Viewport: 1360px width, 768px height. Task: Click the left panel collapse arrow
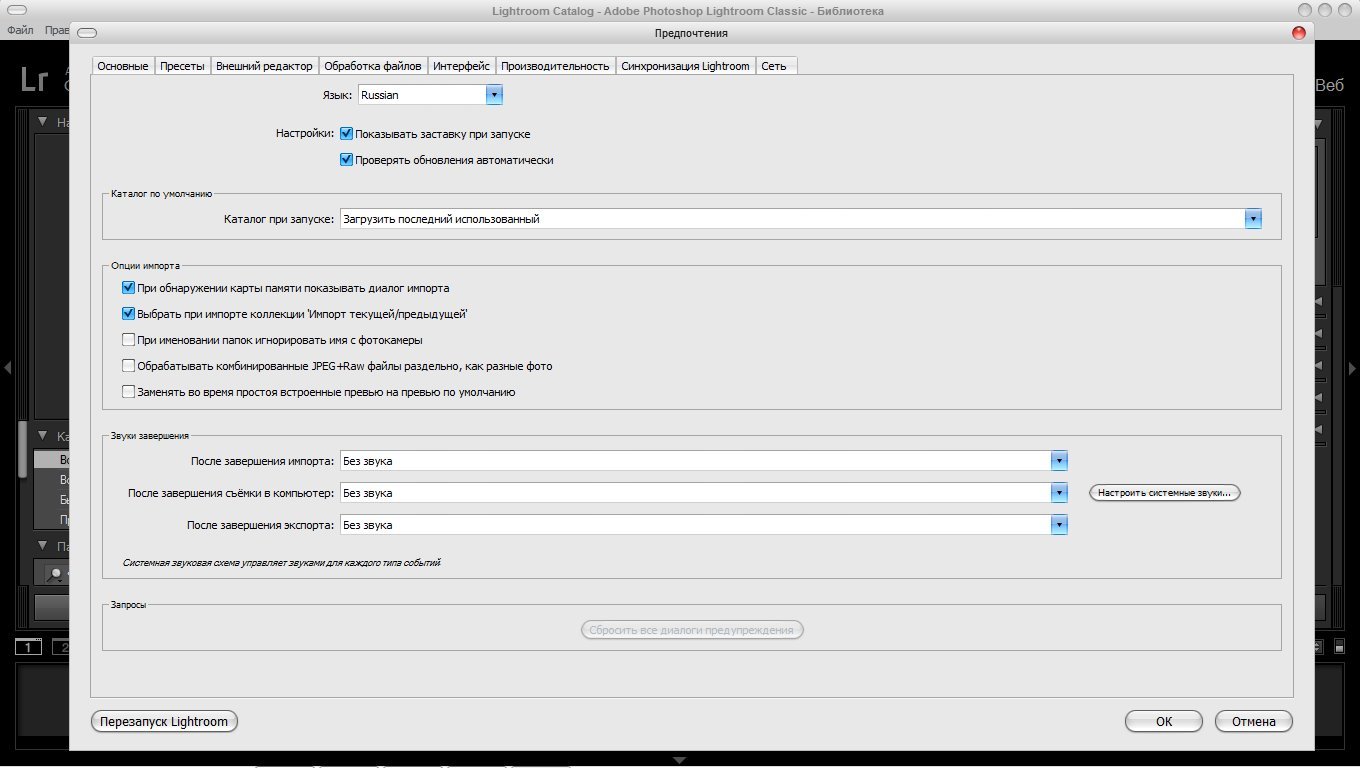click(x=7, y=368)
